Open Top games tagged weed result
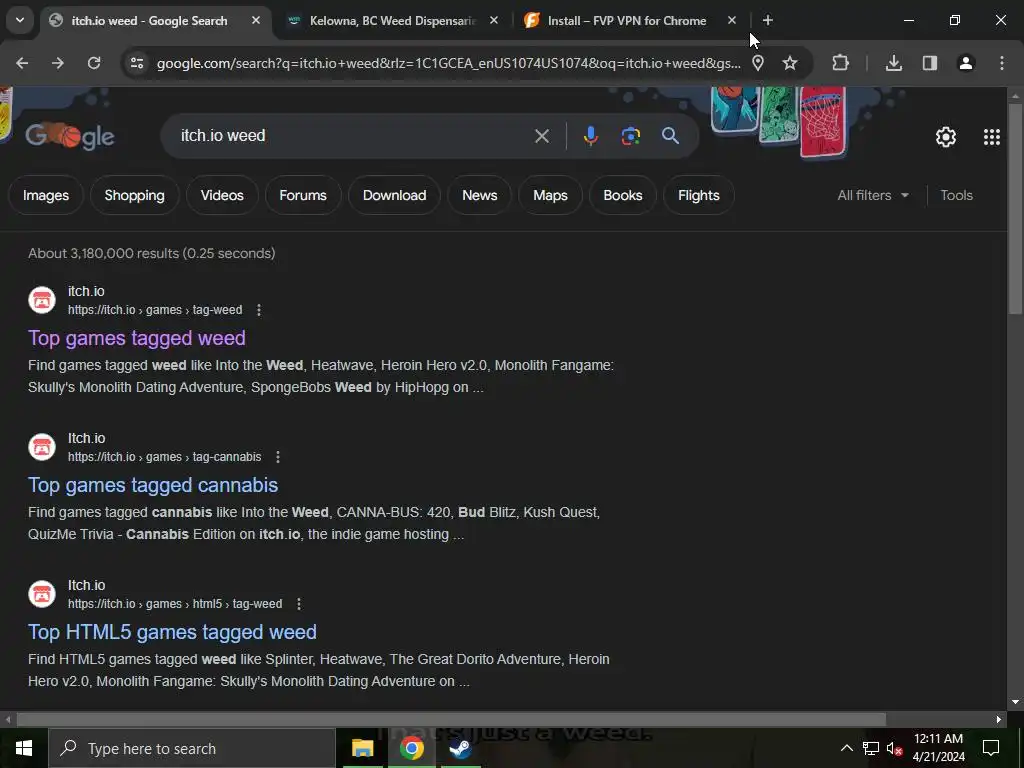 pyautogui.click(x=136, y=338)
